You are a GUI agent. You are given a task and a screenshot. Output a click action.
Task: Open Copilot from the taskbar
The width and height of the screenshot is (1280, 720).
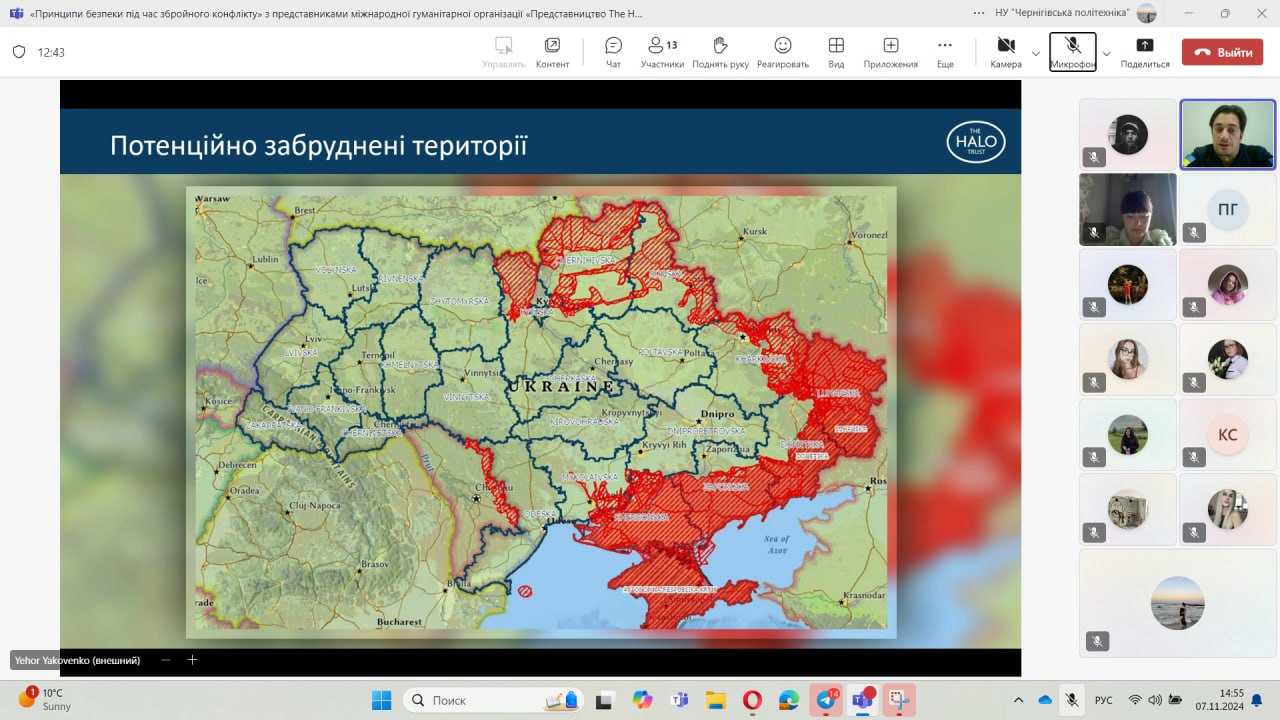click(x=642, y=700)
